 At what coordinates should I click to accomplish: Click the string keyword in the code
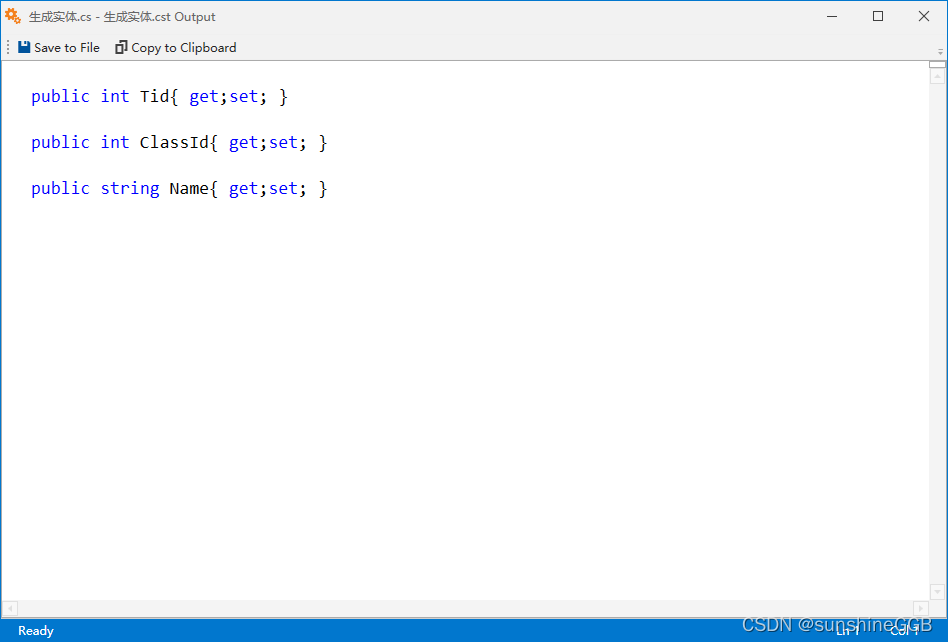(130, 189)
